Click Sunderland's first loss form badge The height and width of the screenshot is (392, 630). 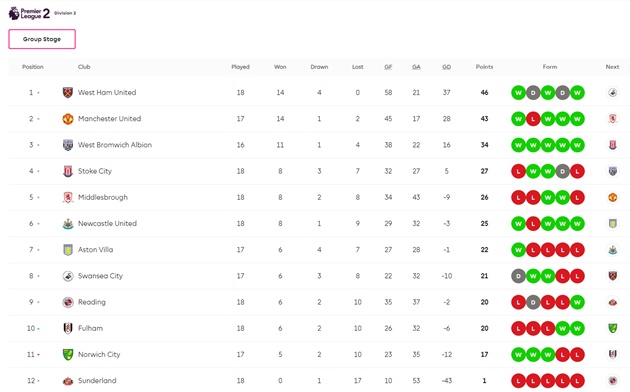(518, 381)
